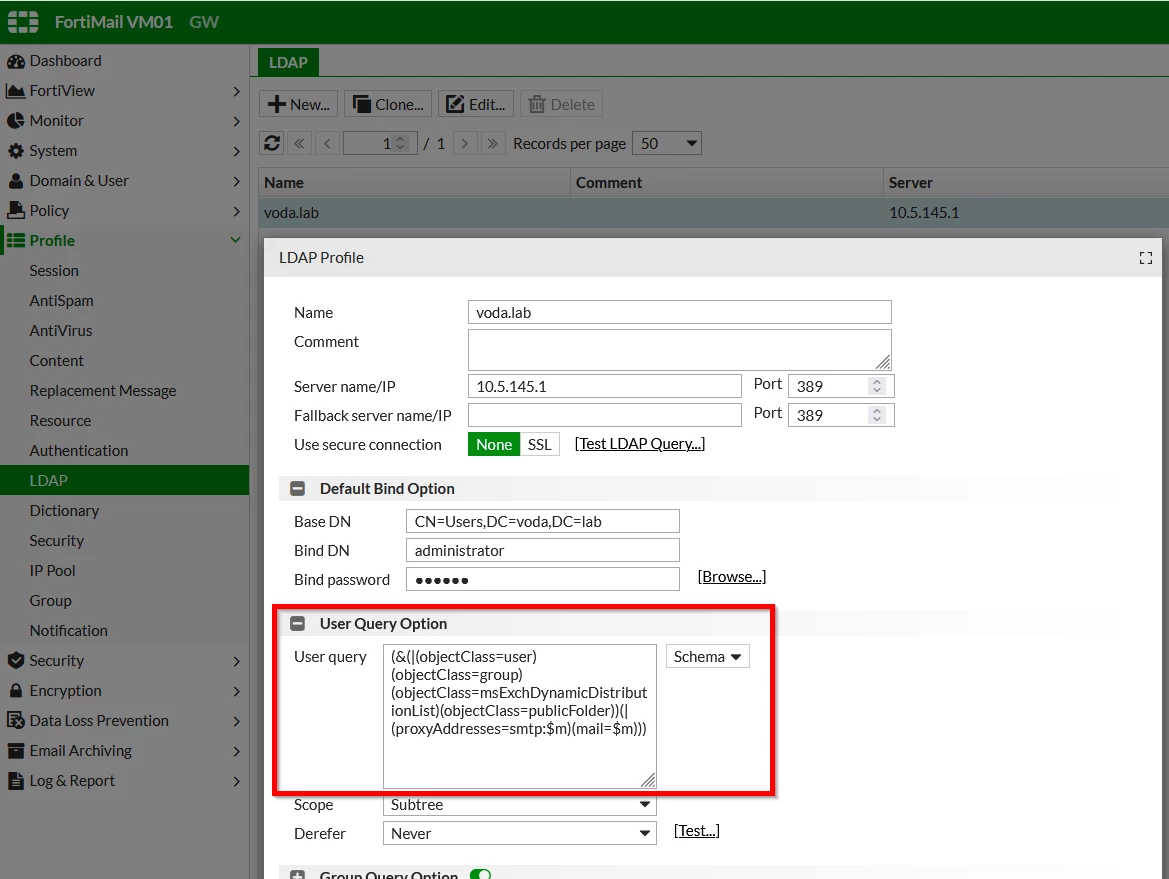Expand the Policy menu chevron

point(236,211)
